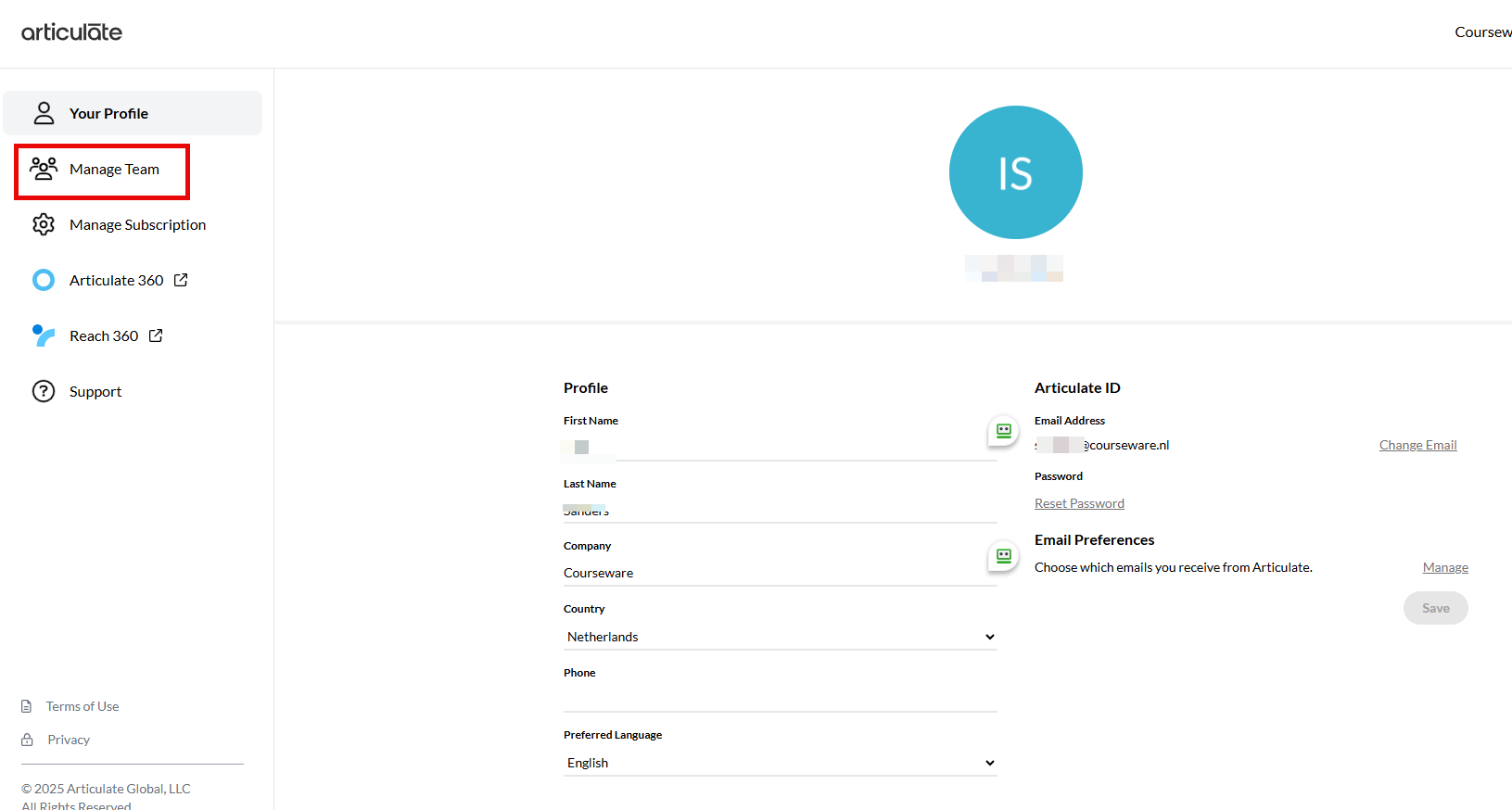1512x810 pixels.
Task: Click the Articulate 360 ring icon
Action: point(44,280)
